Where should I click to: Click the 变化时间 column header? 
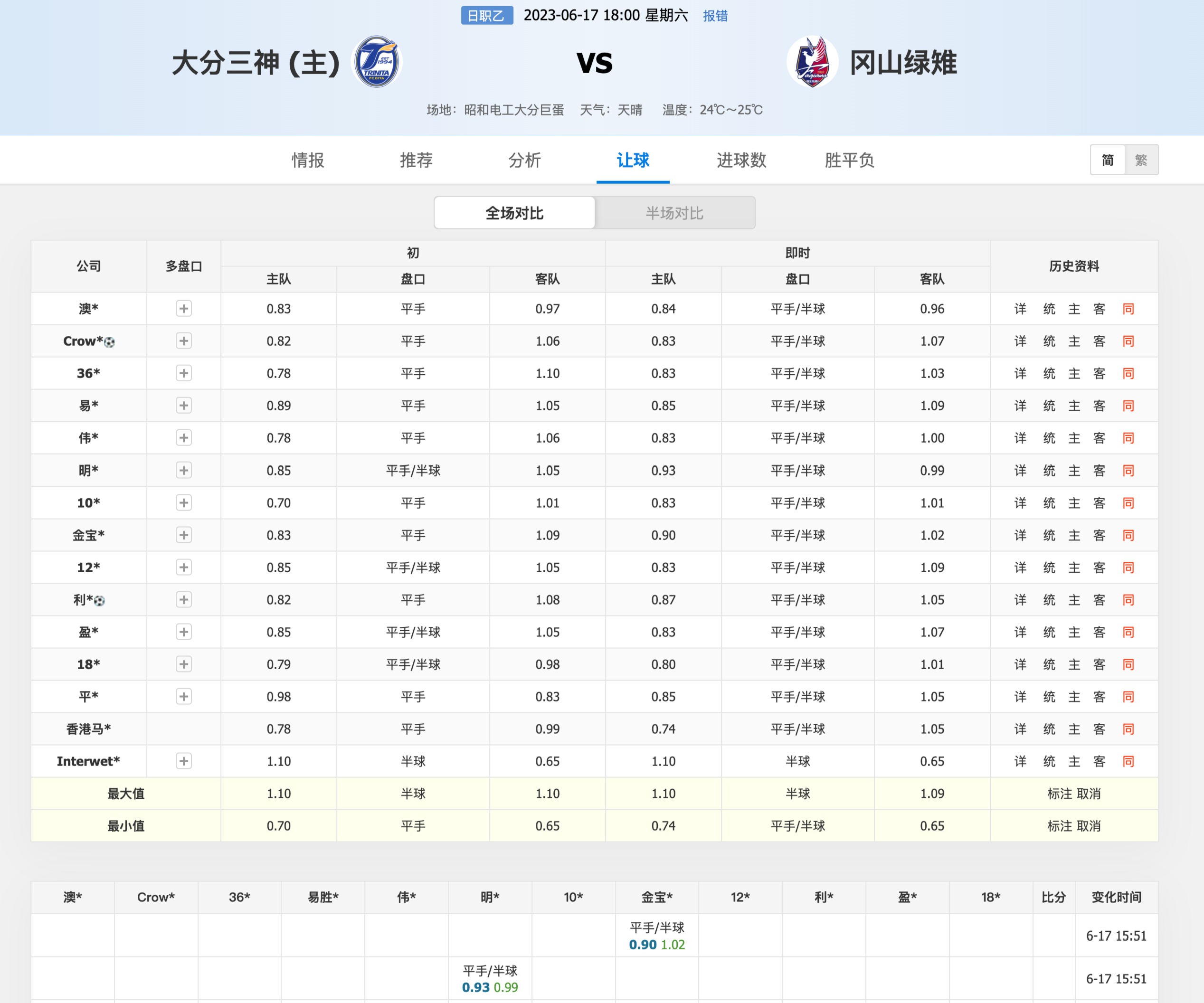[1116, 897]
